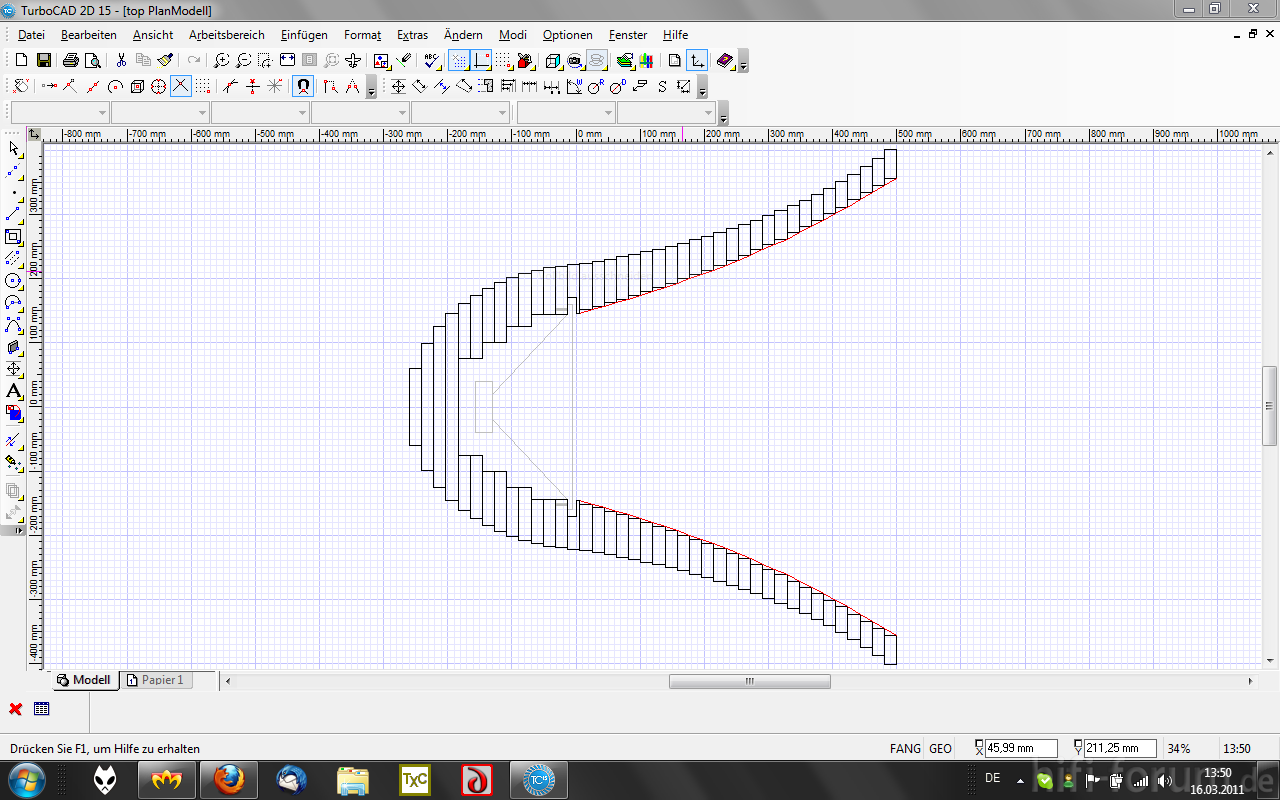Toggle GEO mode in status bar
Viewport: 1280px width, 800px height.
pos(940,748)
